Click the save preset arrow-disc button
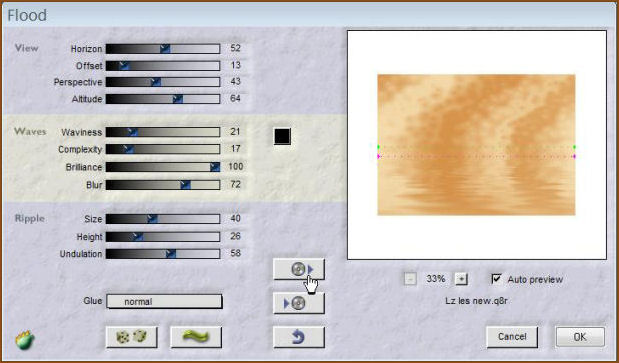Viewport: 619px width, 363px height. pos(299,303)
